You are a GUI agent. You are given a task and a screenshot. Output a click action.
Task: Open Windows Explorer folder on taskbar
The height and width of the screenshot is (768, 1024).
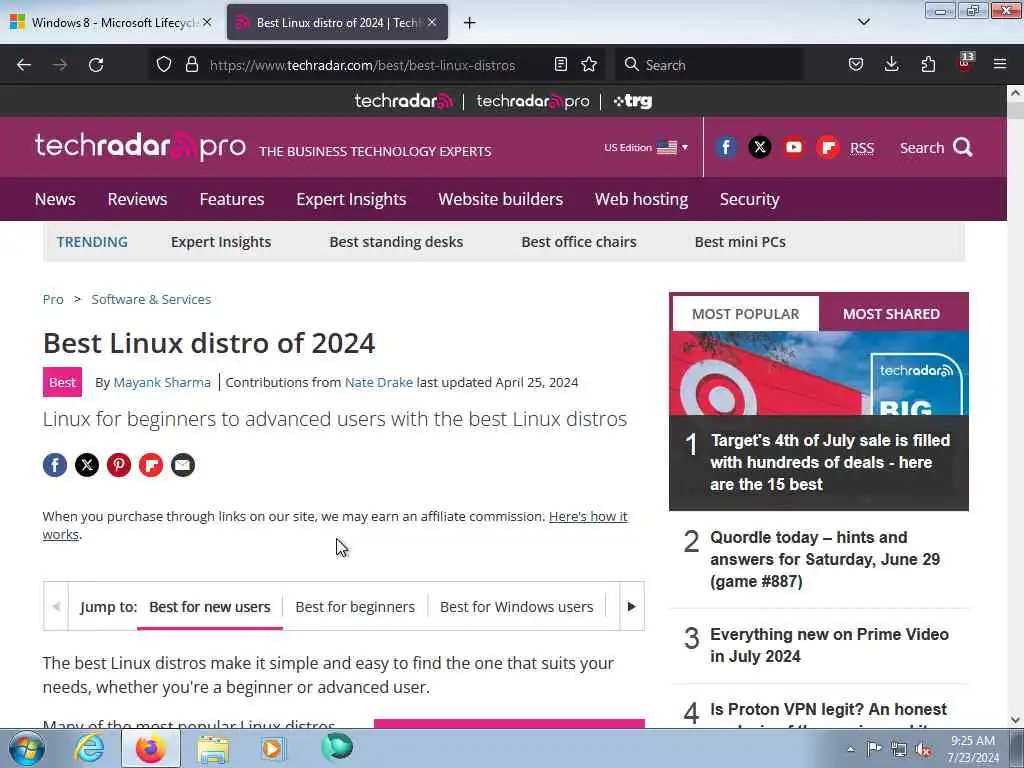tap(213, 748)
